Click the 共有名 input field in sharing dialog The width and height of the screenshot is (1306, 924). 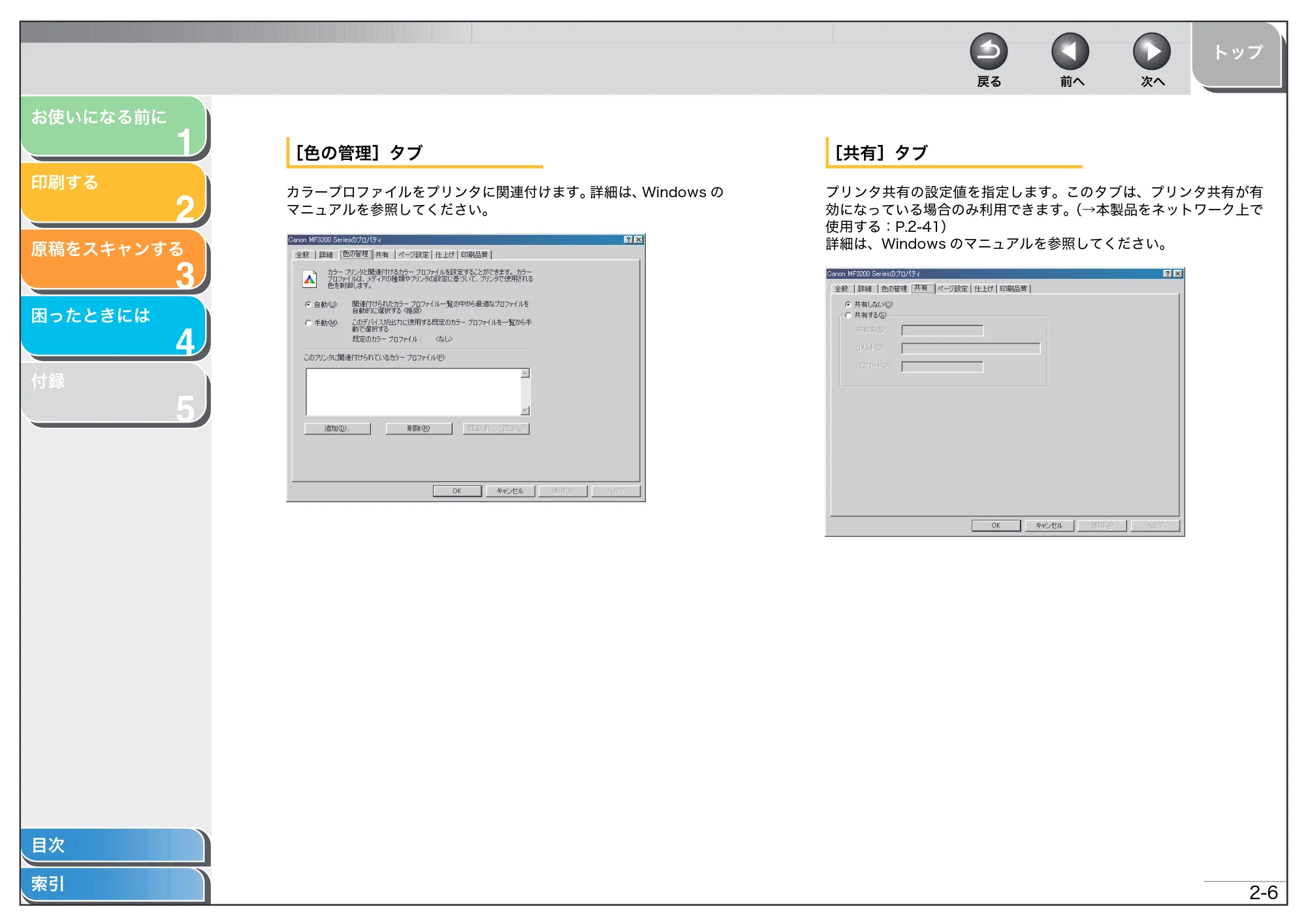(942, 330)
